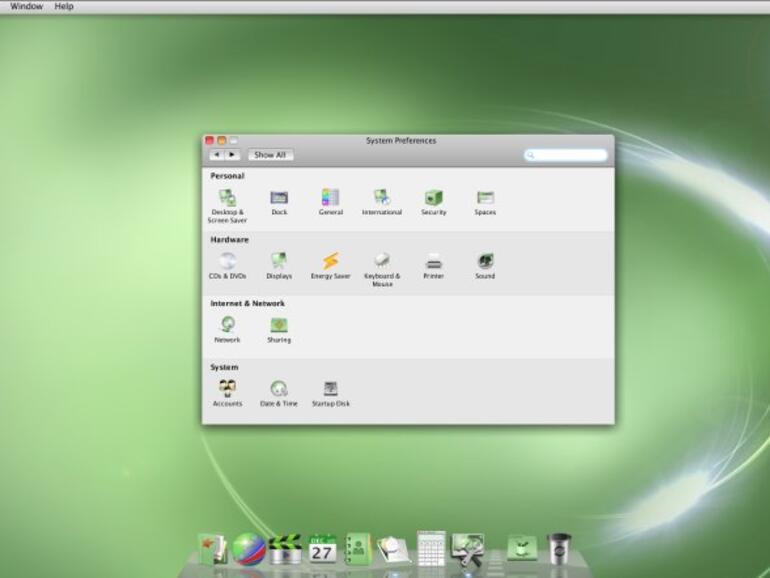Screen dimensions: 770x578
Task: Click the Show All button
Action: [x=270, y=155]
